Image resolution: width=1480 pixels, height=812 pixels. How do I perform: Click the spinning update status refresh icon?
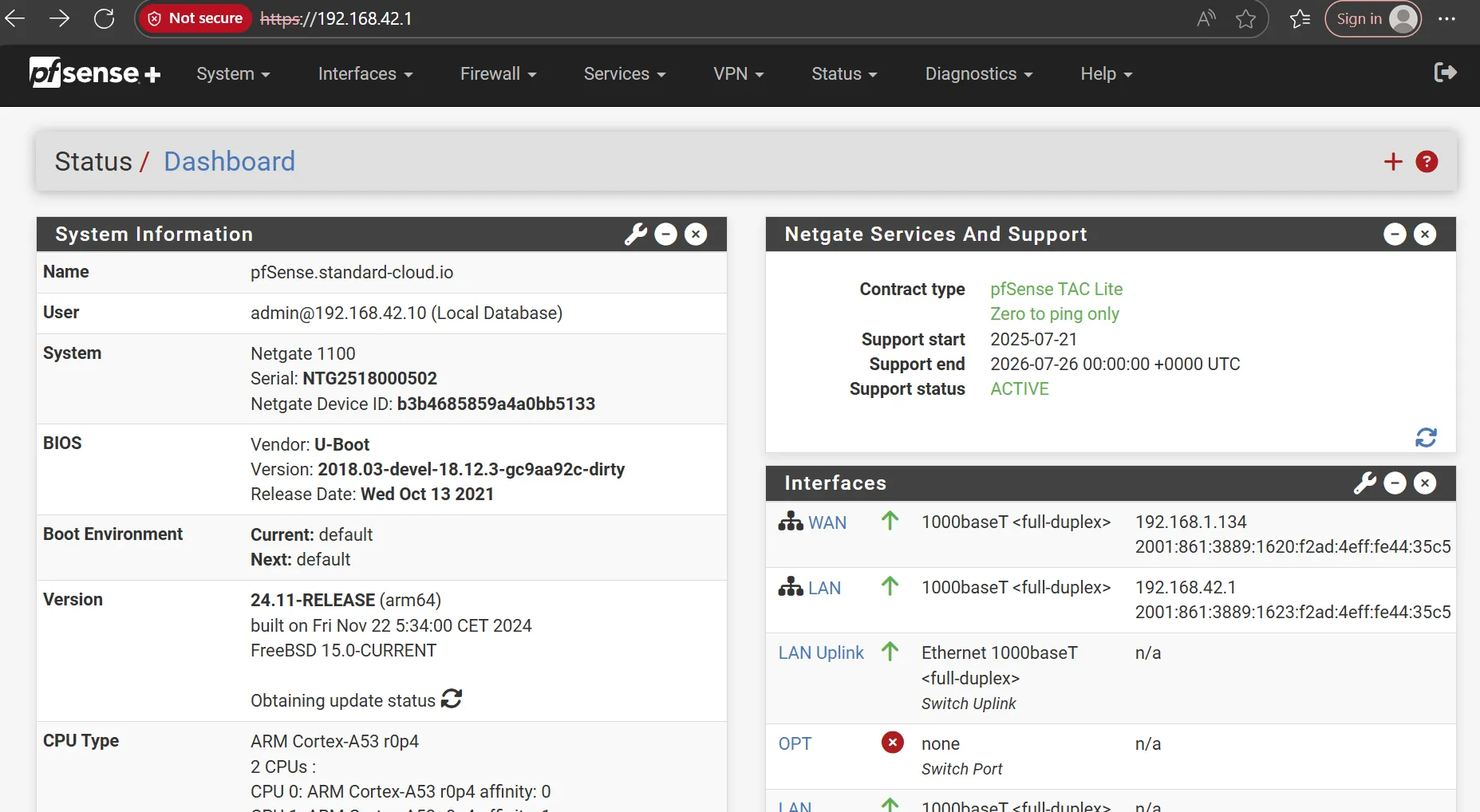452,699
